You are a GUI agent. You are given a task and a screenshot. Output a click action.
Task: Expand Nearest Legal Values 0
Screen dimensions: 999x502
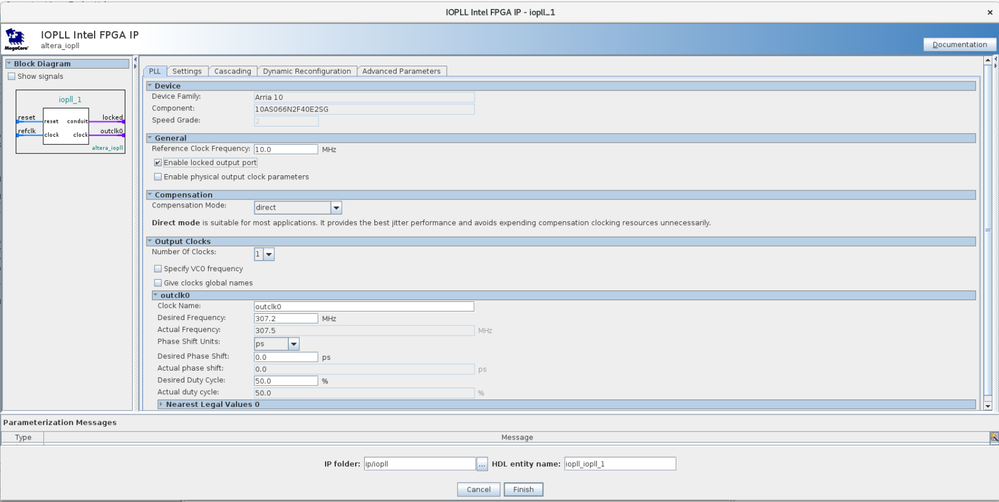[x=162, y=405]
